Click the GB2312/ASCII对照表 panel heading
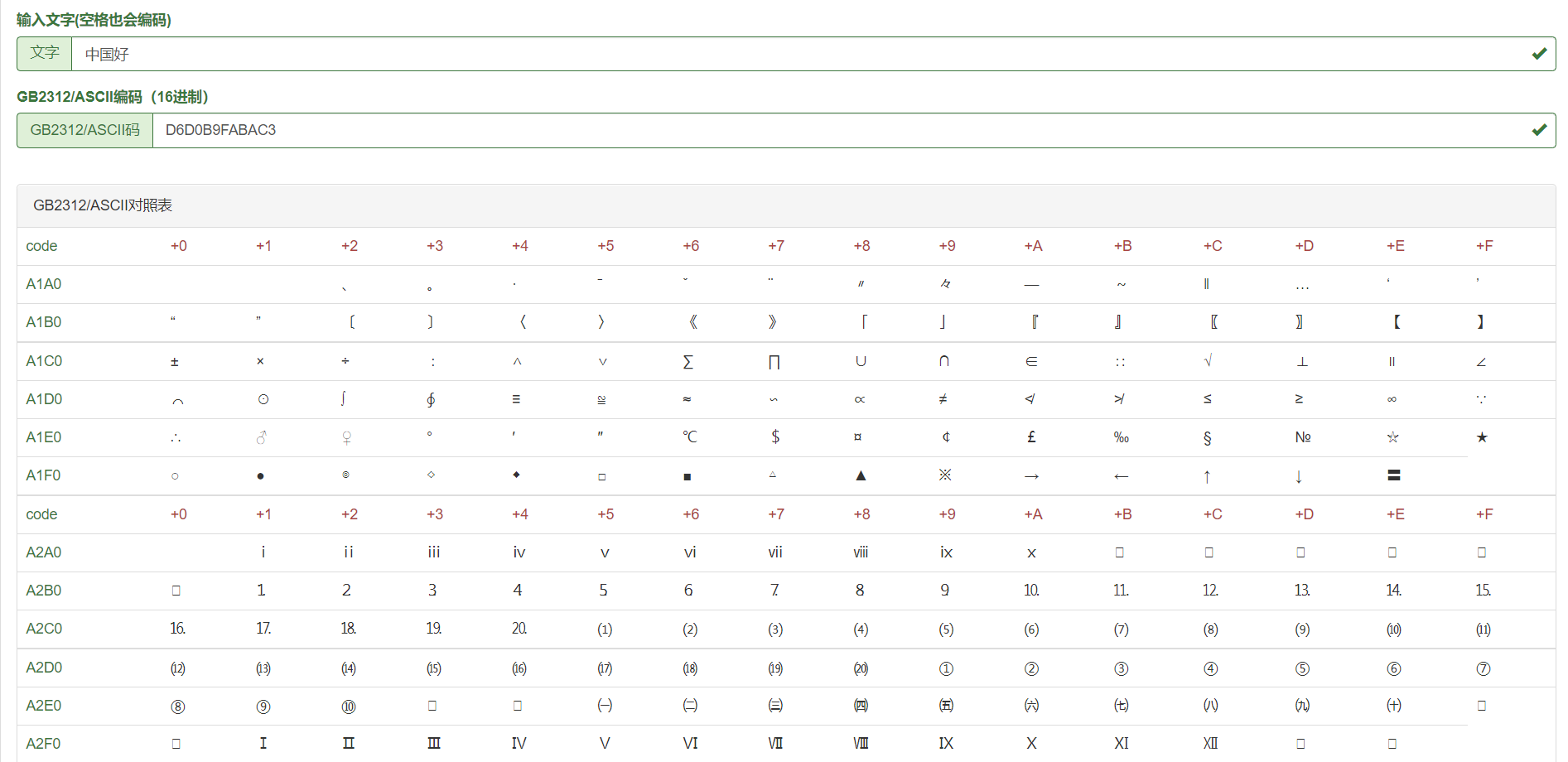 pyautogui.click(x=103, y=205)
